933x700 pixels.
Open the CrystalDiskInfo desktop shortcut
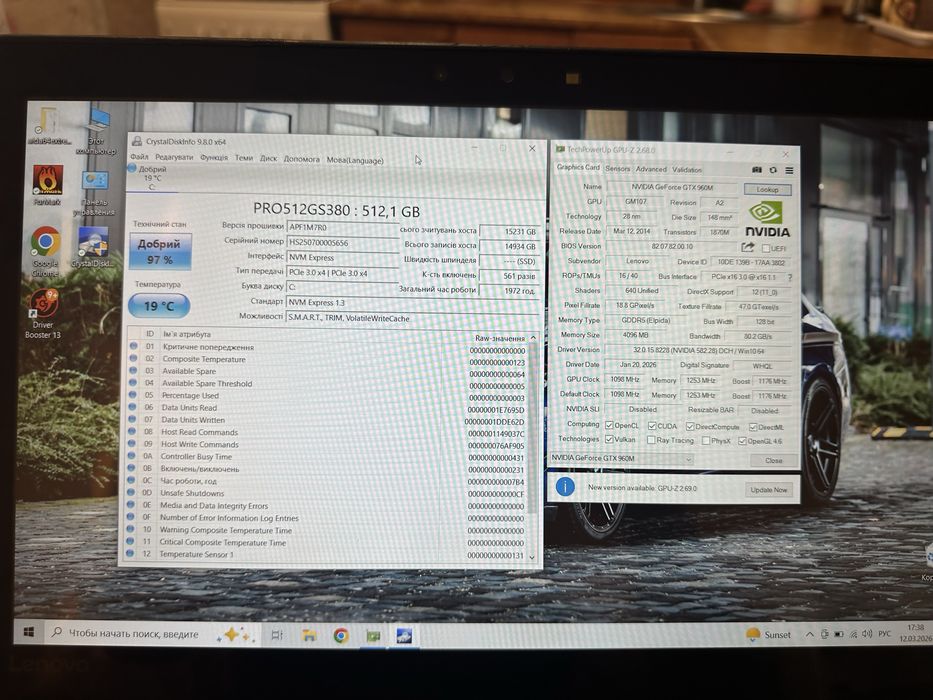click(x=93, y=247)
